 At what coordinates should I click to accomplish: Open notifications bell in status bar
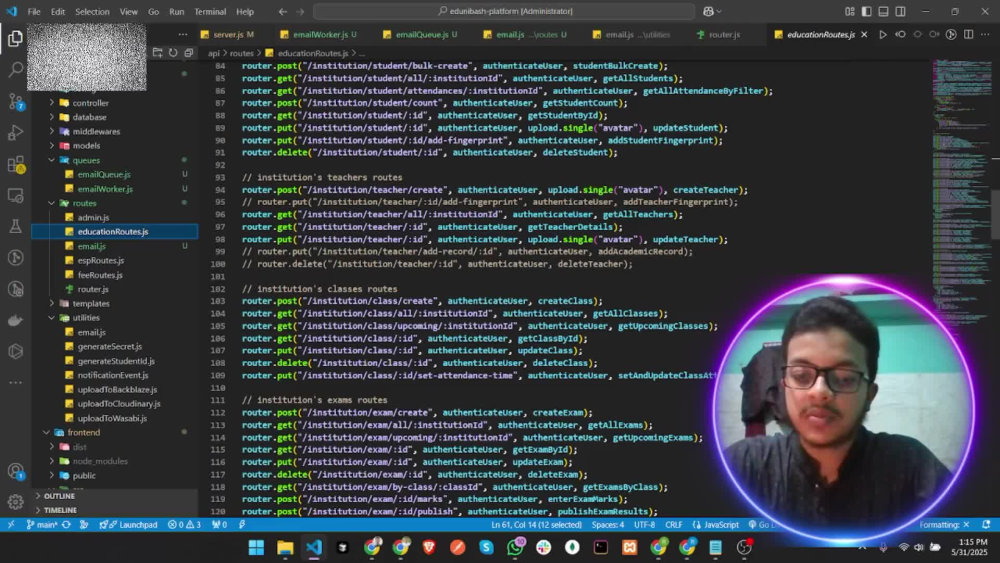(x=986, y=525)
